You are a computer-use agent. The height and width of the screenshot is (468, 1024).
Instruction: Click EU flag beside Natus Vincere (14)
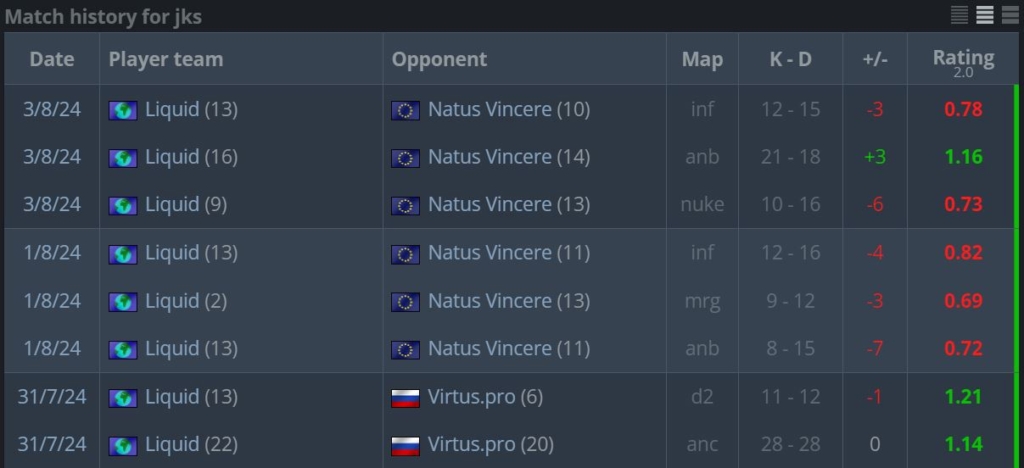(405, 158)
